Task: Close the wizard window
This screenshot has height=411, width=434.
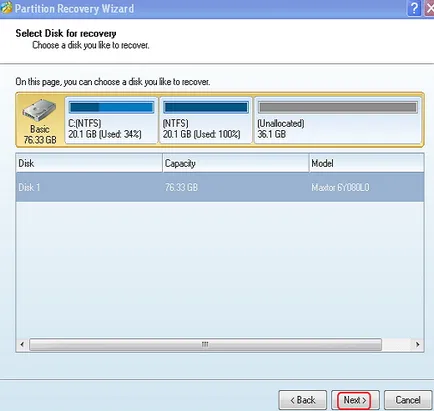Action: [429, 8]
